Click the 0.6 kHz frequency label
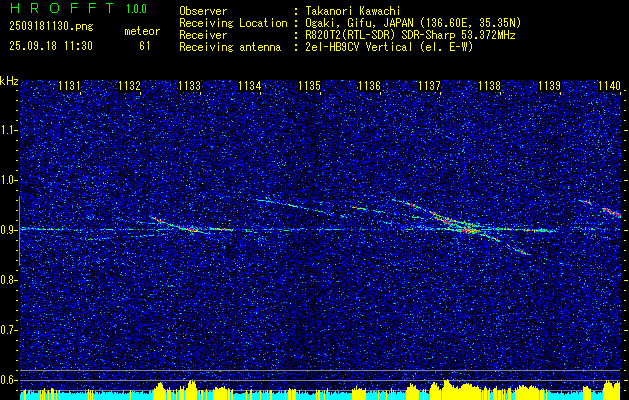The width and height of the screenshot is (629, 400). [8, 380]
